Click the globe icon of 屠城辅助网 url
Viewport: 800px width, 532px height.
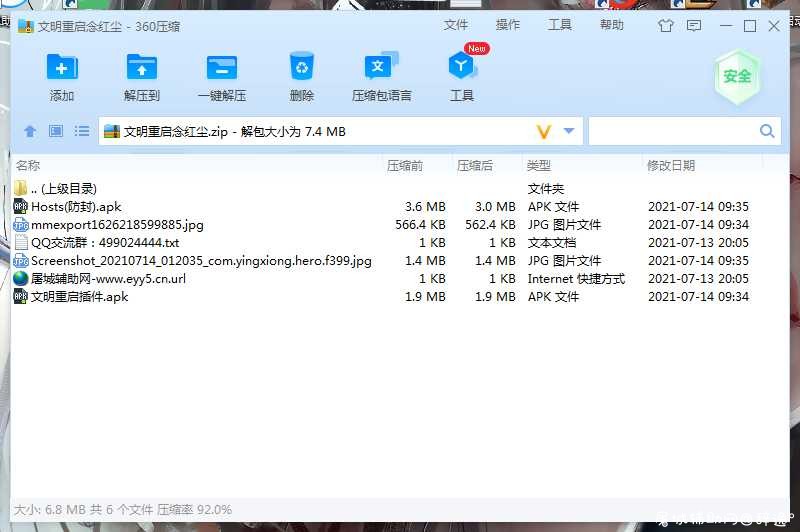tap(20, 278)
